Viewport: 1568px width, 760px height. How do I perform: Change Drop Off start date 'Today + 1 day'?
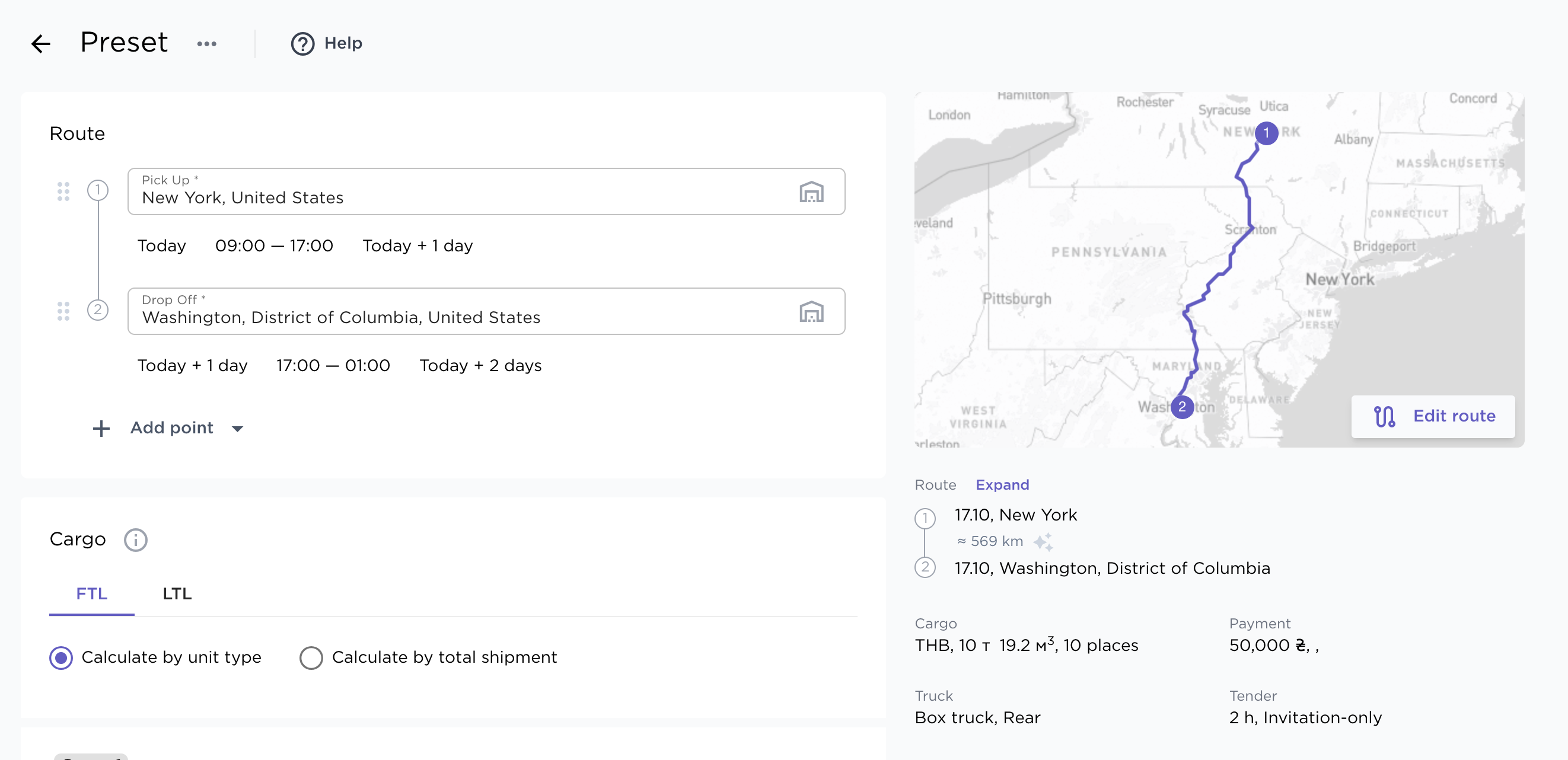point(192,366)
